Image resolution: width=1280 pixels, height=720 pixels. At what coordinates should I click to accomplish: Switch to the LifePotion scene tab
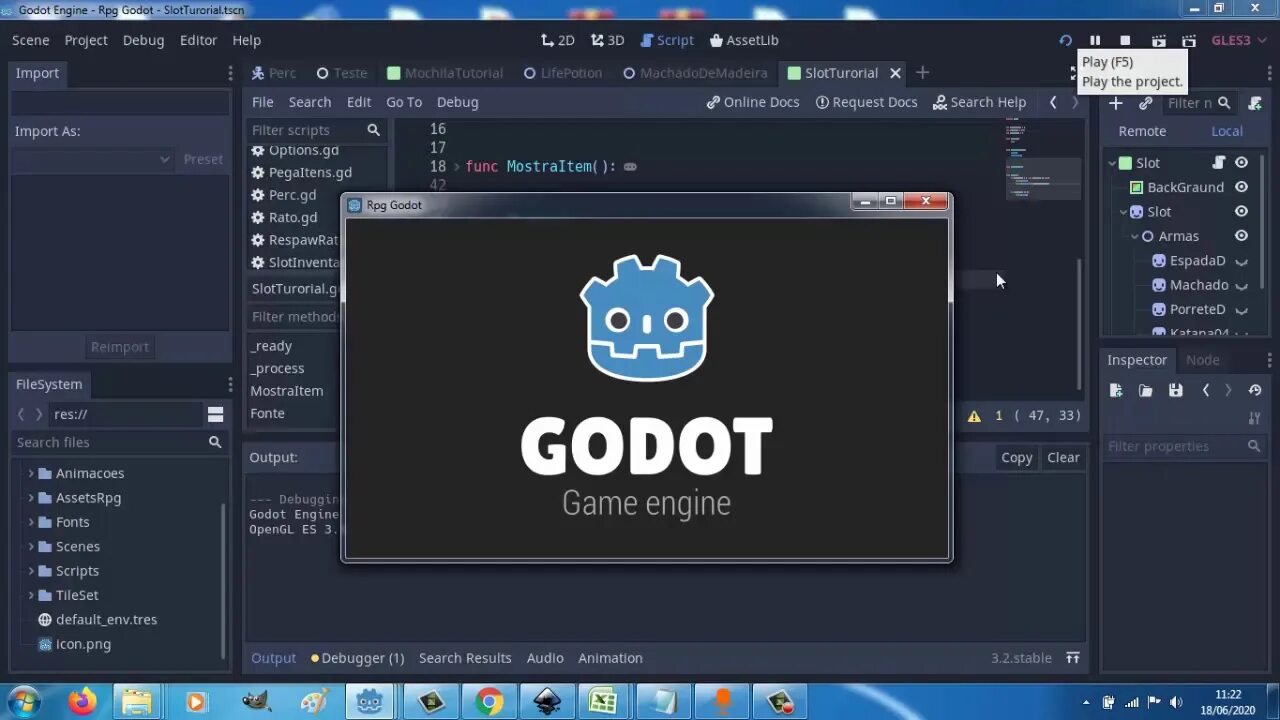coord(562,73)
